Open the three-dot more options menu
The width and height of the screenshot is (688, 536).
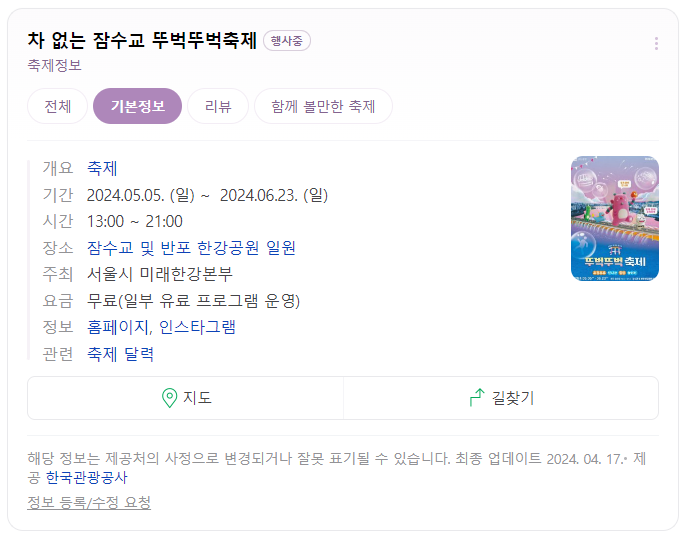coord(656,43)
